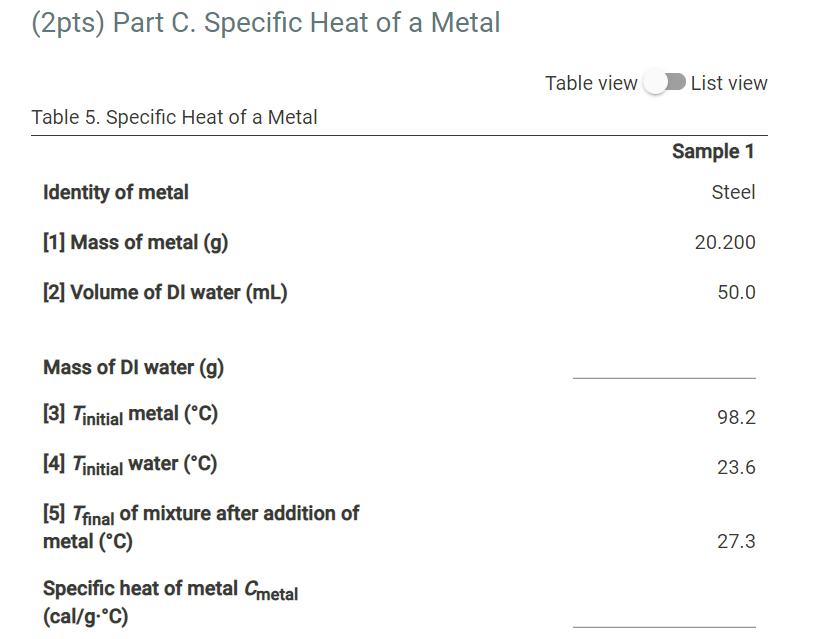Image resolution: width=839 pixels, height=639 pixels.
Task: Select the Table 5 caption text
Action: click(x=174, y=117)
